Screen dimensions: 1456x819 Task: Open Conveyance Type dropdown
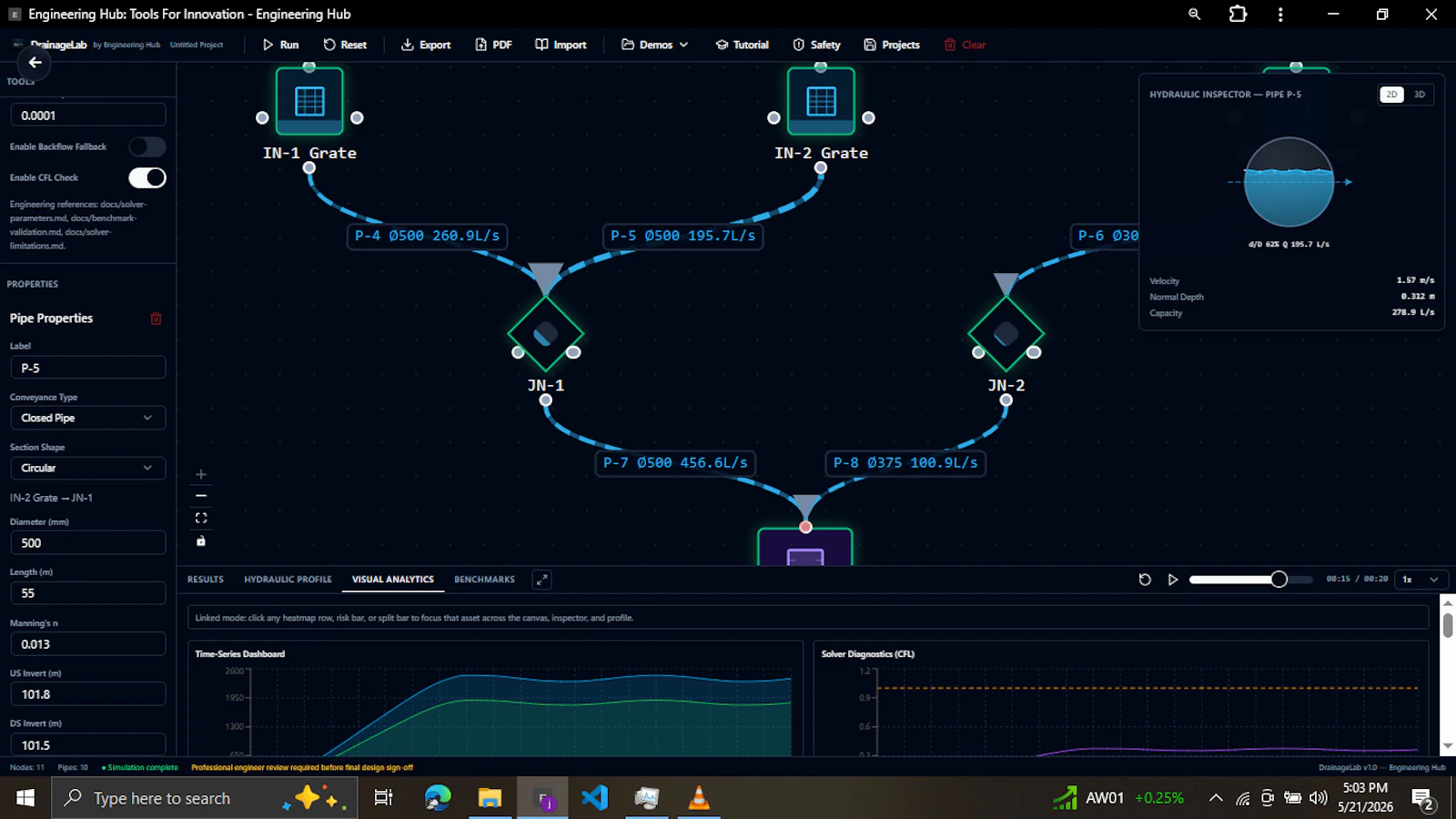[88, 418]
